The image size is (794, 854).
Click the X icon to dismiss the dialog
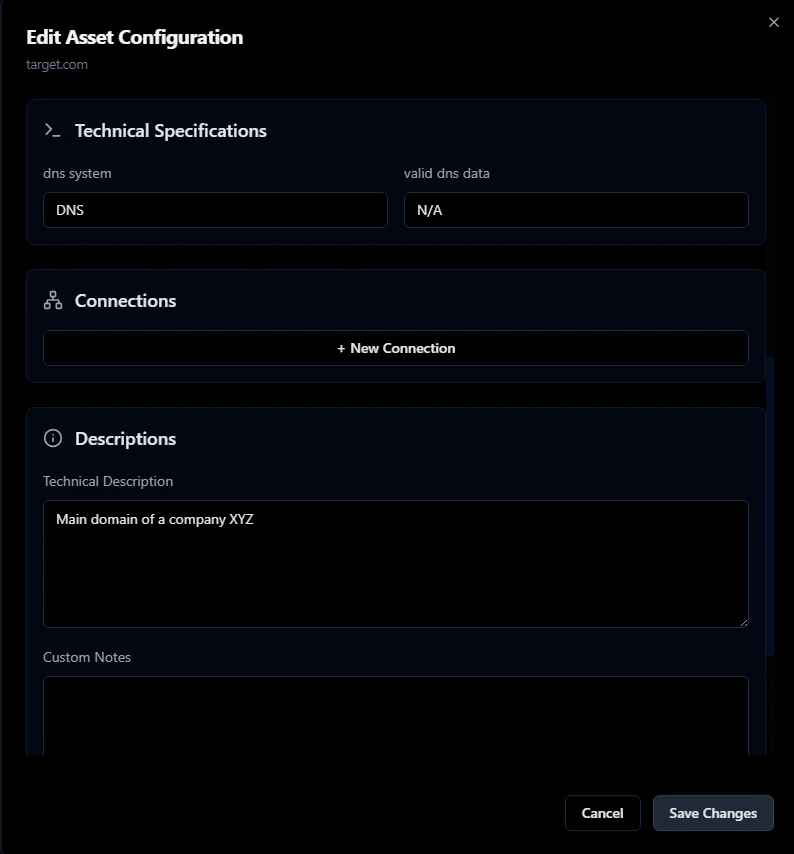(x=773, y=21)
